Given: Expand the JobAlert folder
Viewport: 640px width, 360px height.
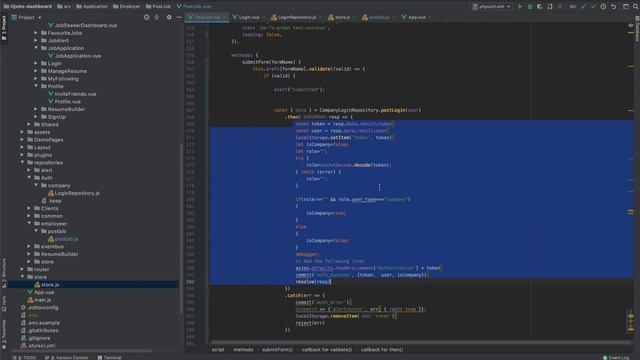Looking at the screenshot, I should [x=36, y=40].
